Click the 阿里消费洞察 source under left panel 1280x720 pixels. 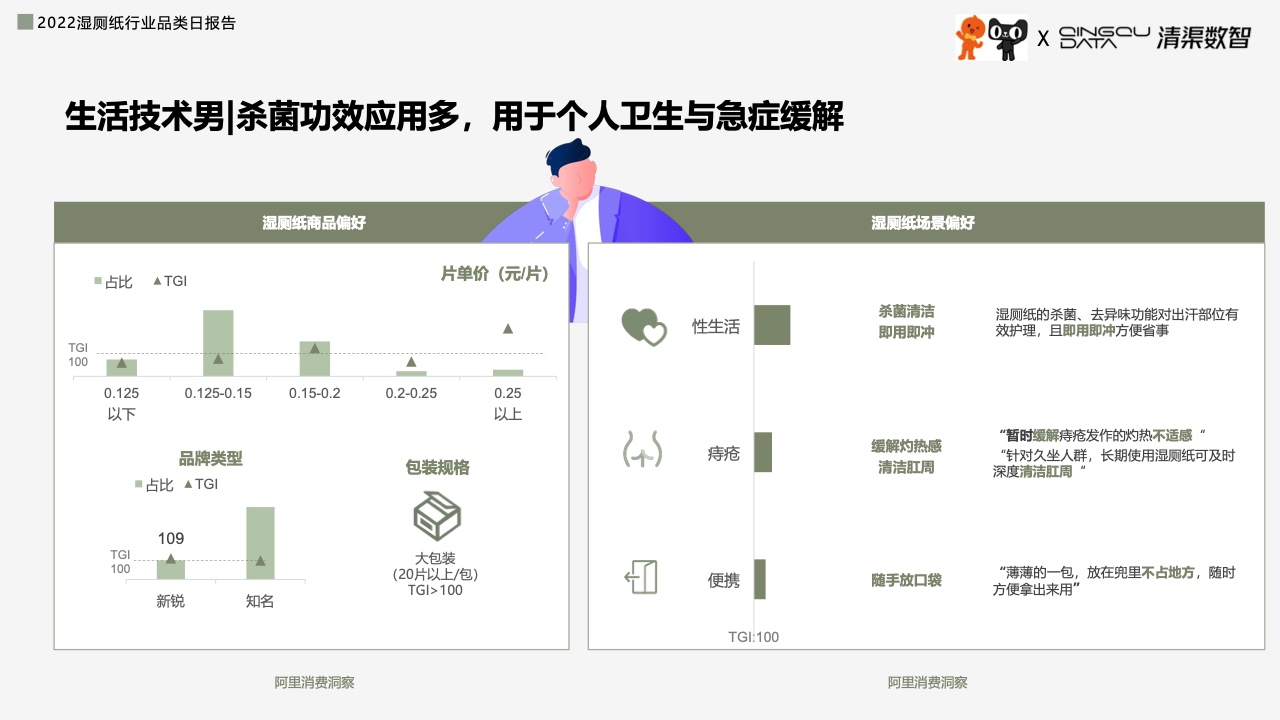[x=314, y=683]
